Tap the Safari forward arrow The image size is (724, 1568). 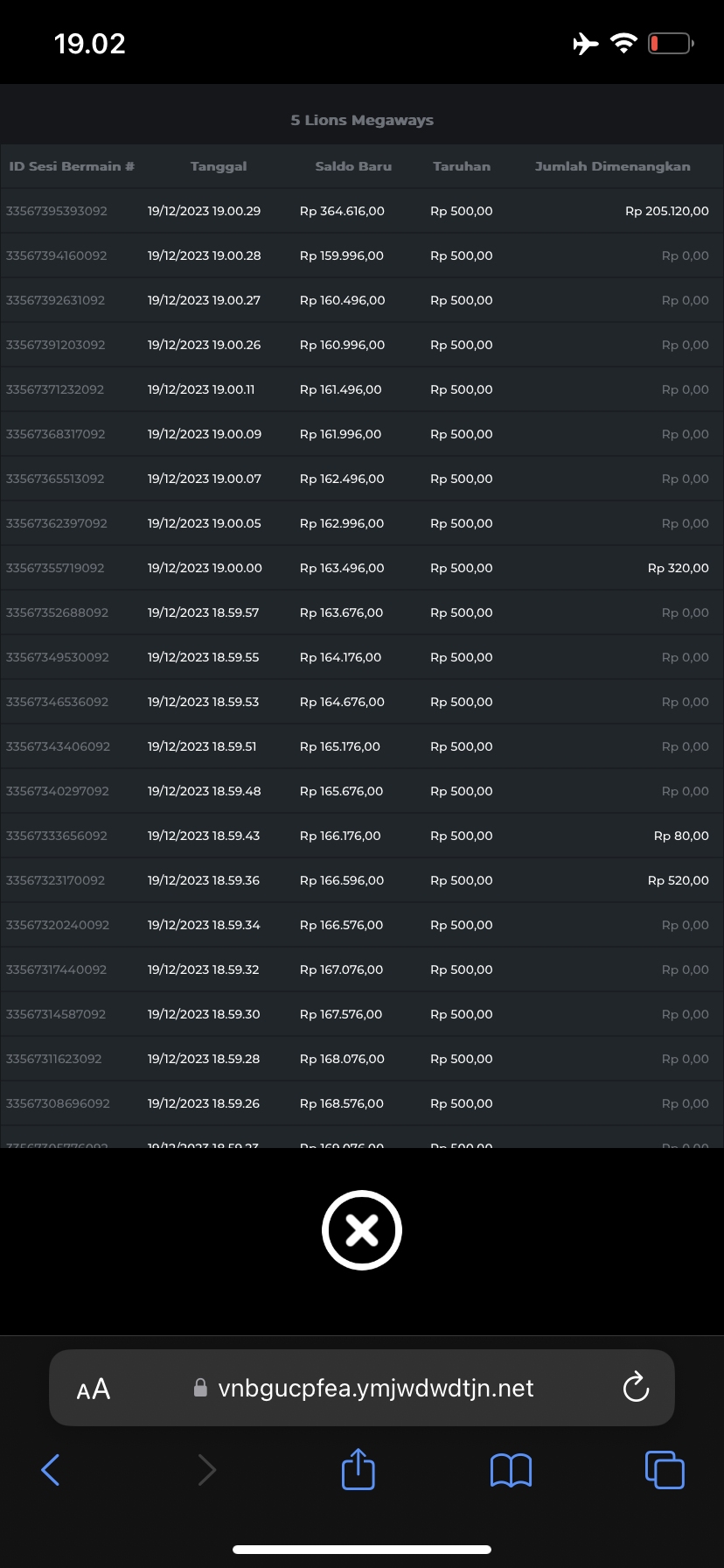pos(206,1470)
